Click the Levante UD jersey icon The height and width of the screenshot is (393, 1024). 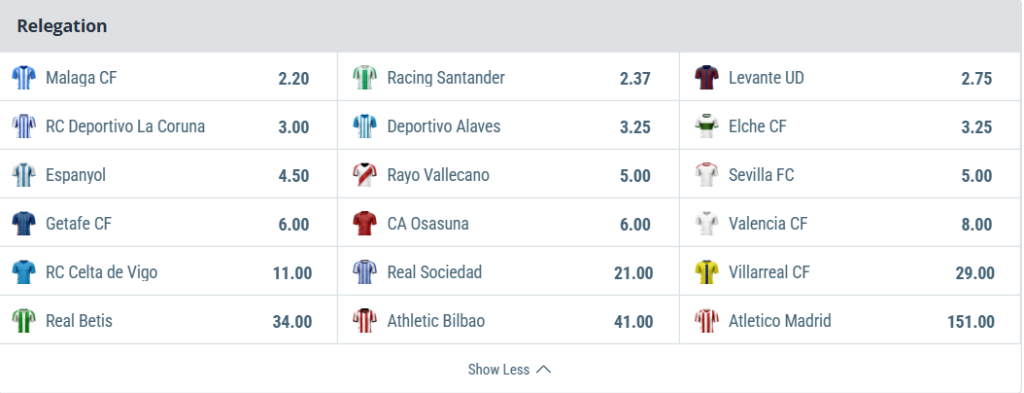(x=707, y=78)
